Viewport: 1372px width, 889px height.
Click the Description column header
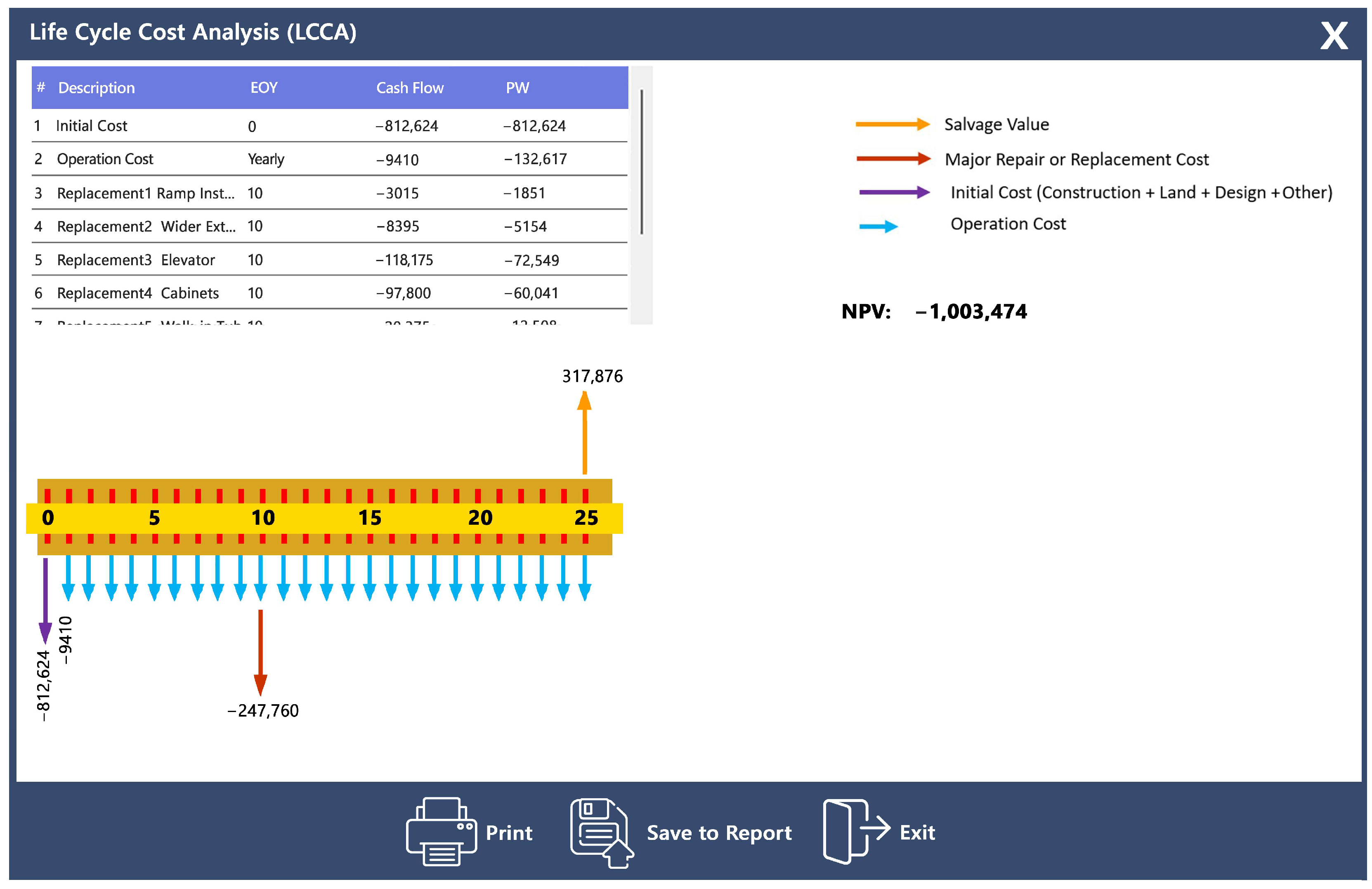click(x=96, y=87)
